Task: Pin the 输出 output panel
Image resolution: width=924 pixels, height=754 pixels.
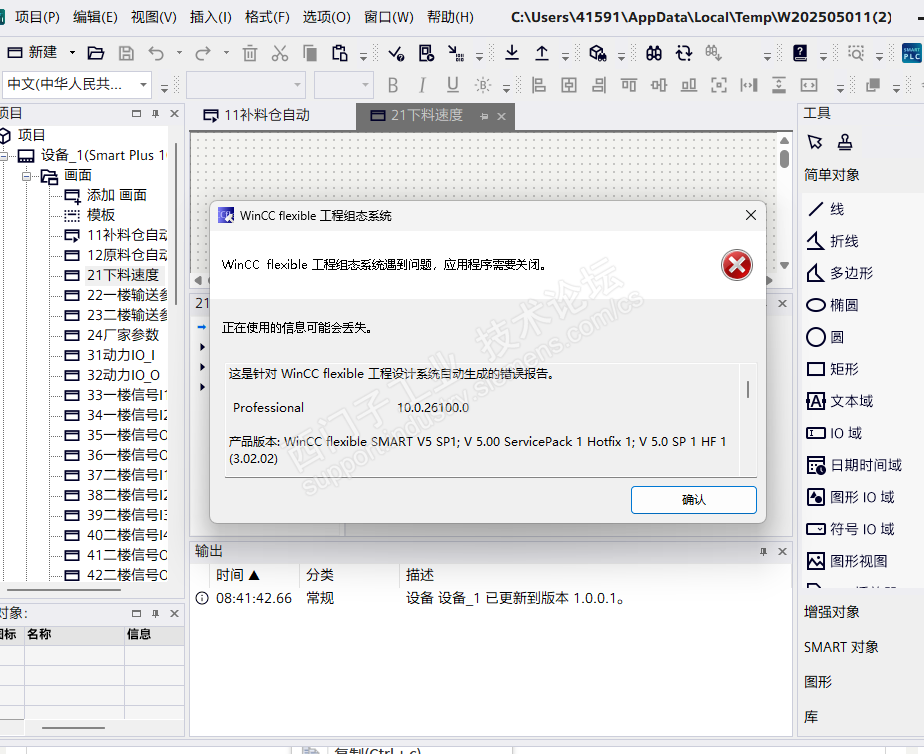Action: pos(763,551)
